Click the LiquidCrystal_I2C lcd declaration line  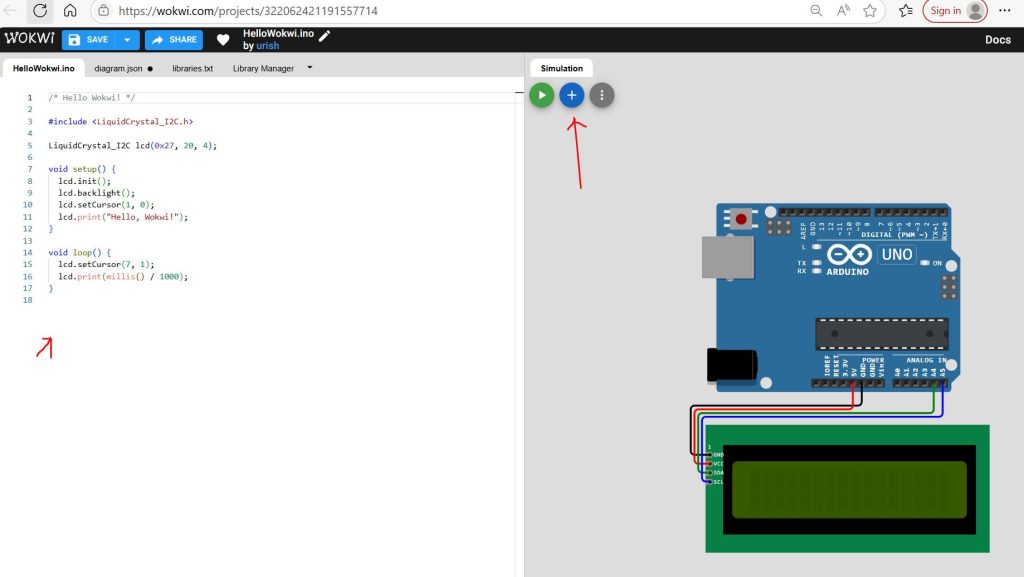click(132, 146)
